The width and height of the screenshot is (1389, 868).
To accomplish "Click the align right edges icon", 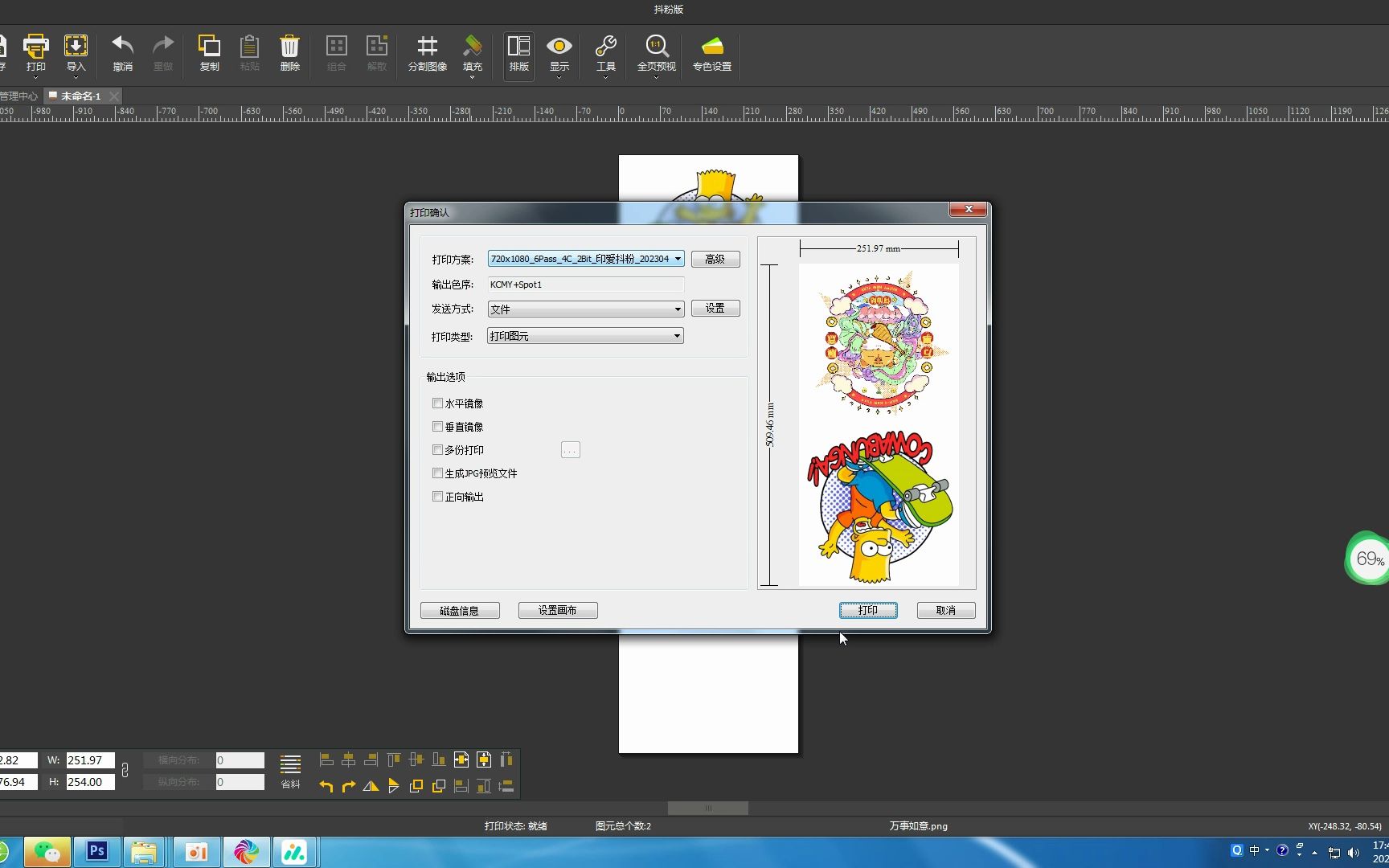I will [x=371, y=759].
